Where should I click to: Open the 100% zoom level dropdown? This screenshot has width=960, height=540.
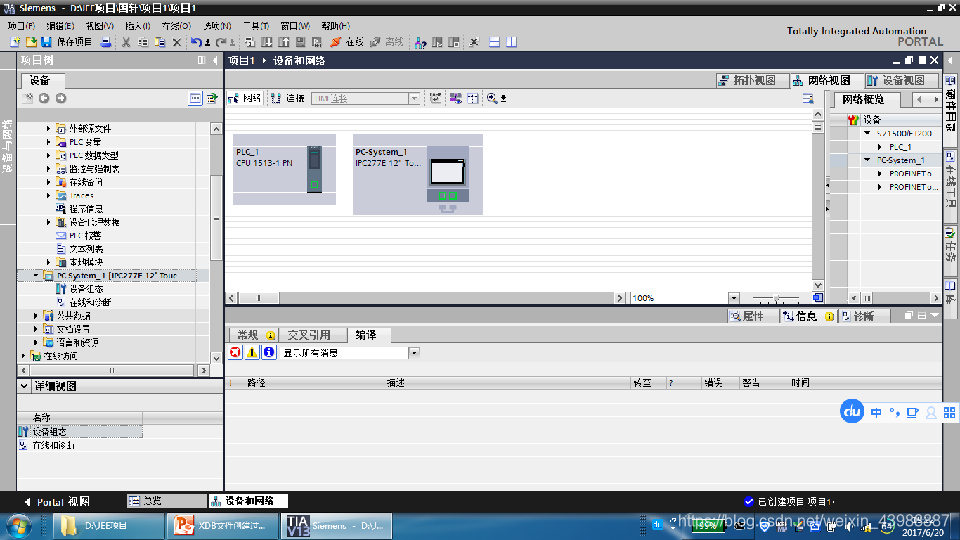[x=733, y=298]
